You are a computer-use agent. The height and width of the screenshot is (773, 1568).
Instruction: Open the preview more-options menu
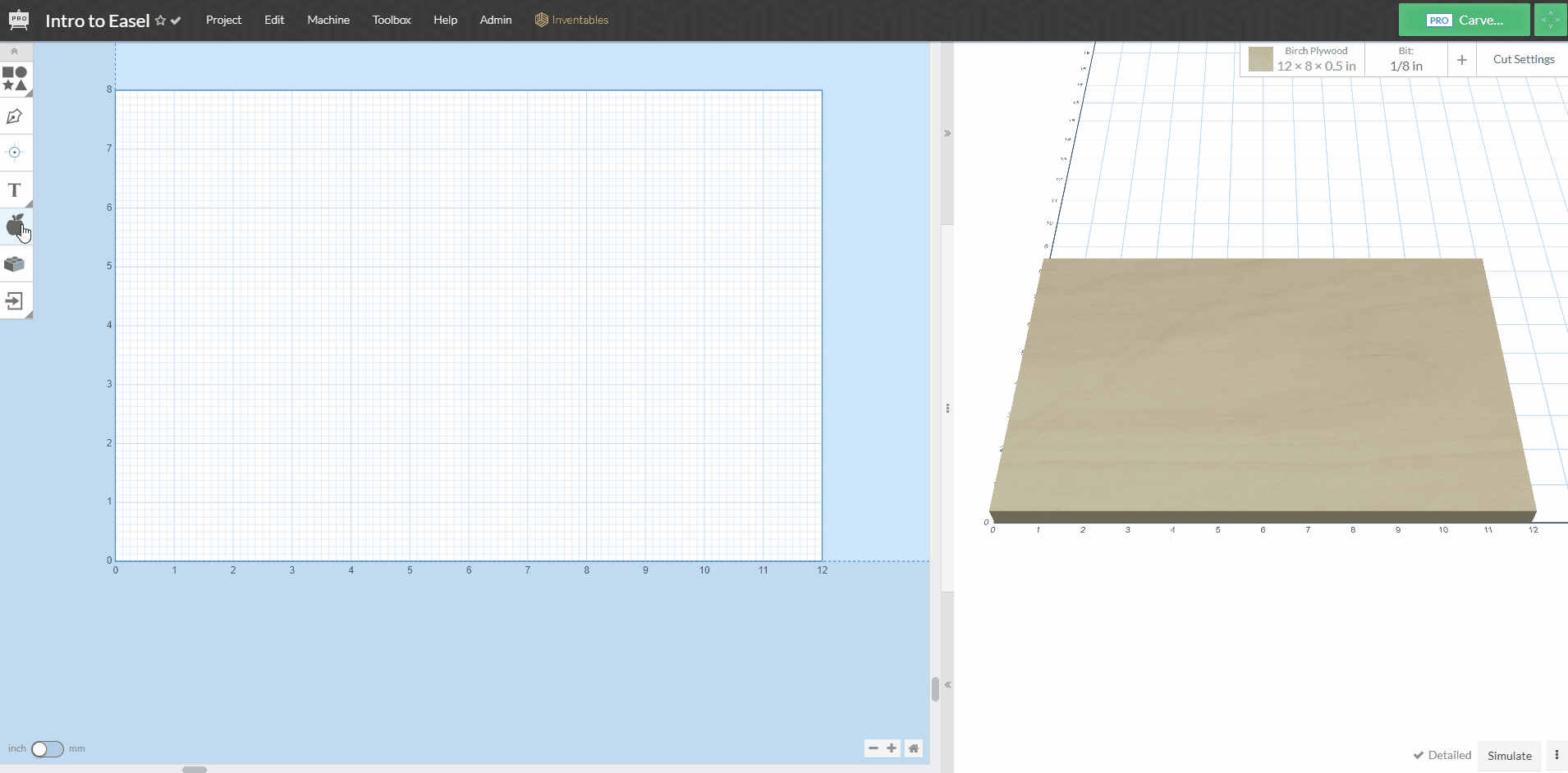point(1557,755)
